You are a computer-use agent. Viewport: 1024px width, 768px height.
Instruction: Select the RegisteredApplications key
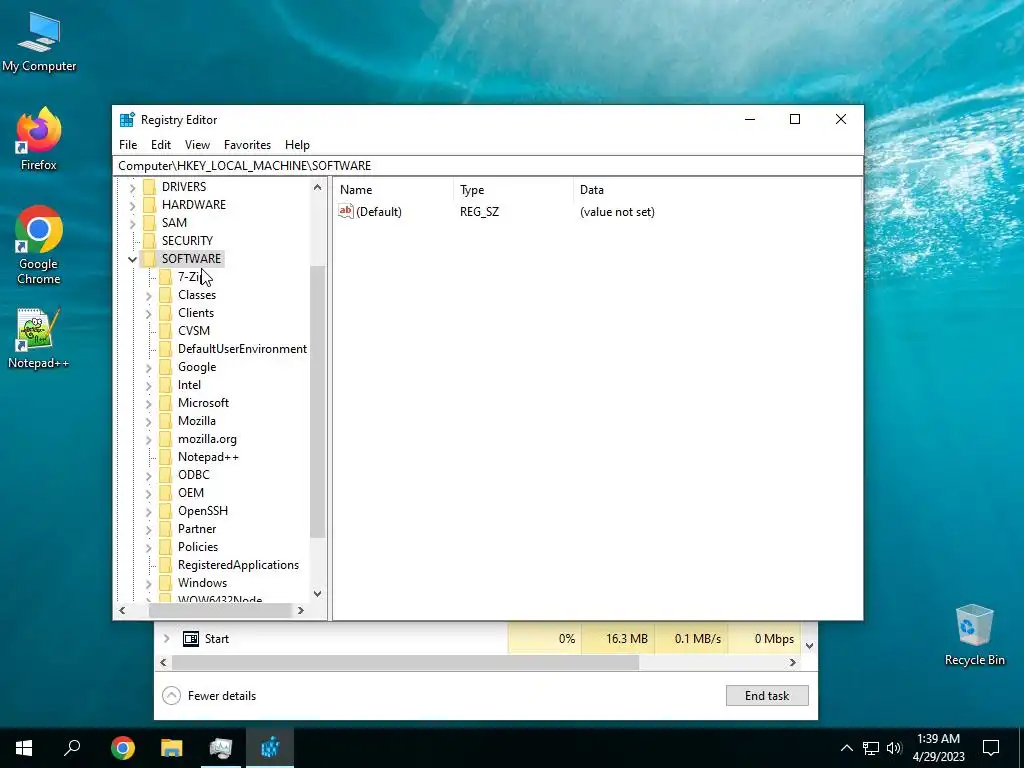pyautogui.click(x=238, y=565)
